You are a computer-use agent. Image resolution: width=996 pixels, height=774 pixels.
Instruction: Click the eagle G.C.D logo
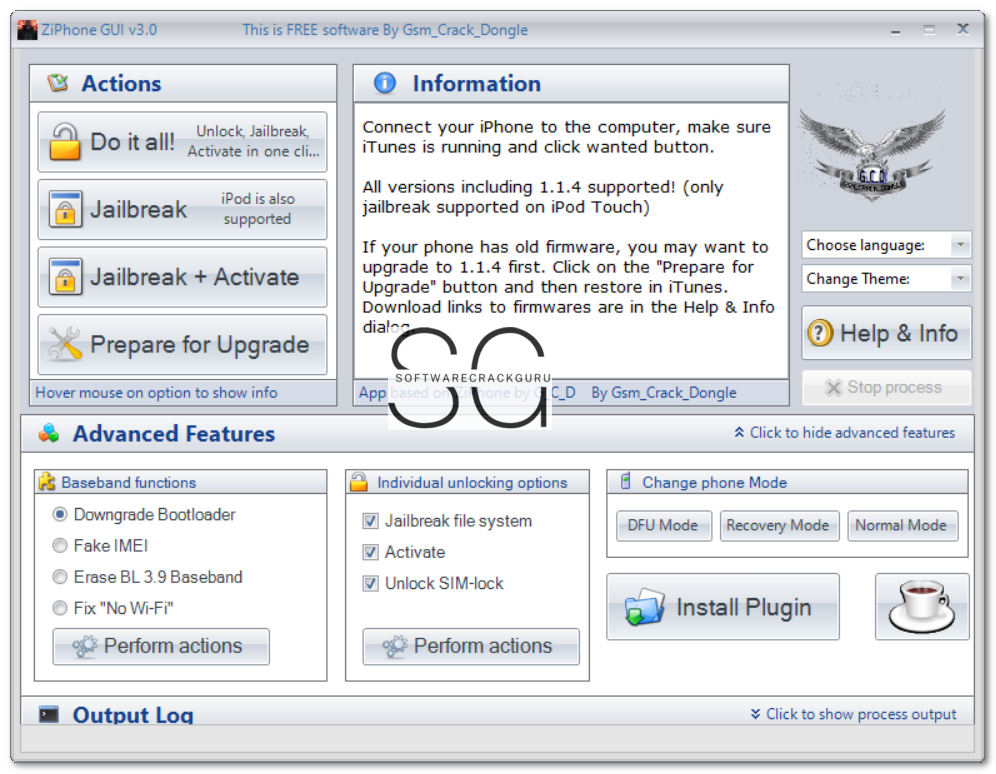coord(872,154)
